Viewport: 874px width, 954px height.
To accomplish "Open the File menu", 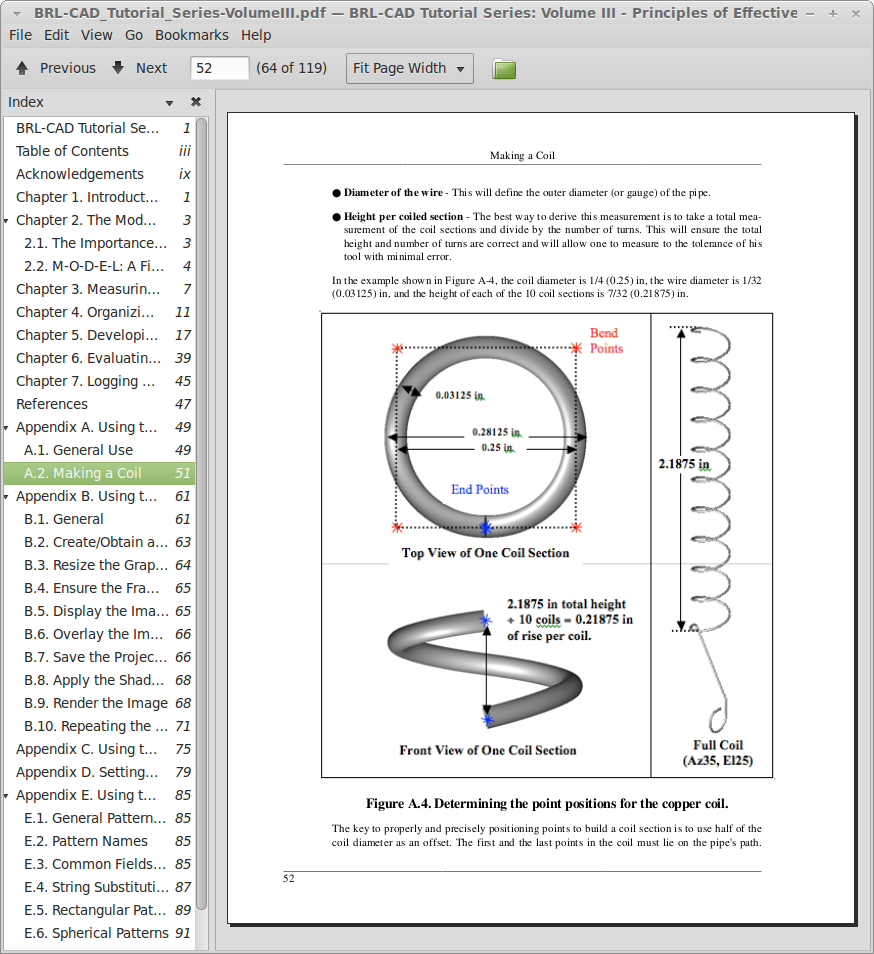I will [20, 35].
